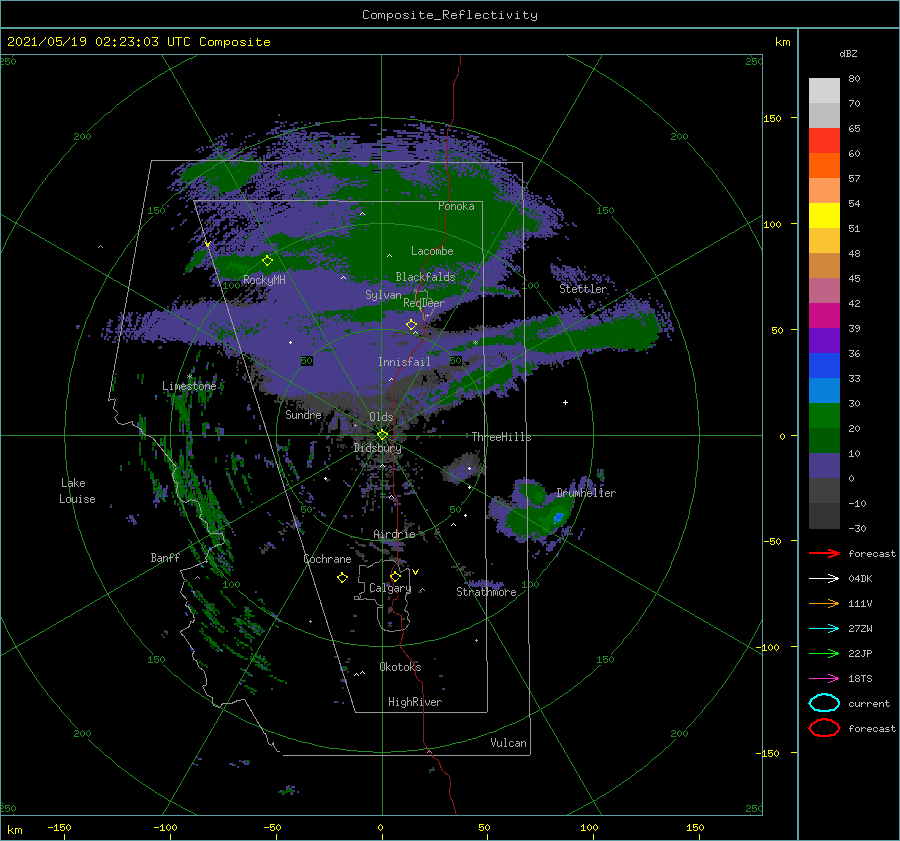Click the Blackfalds city label

coord(425,277)
